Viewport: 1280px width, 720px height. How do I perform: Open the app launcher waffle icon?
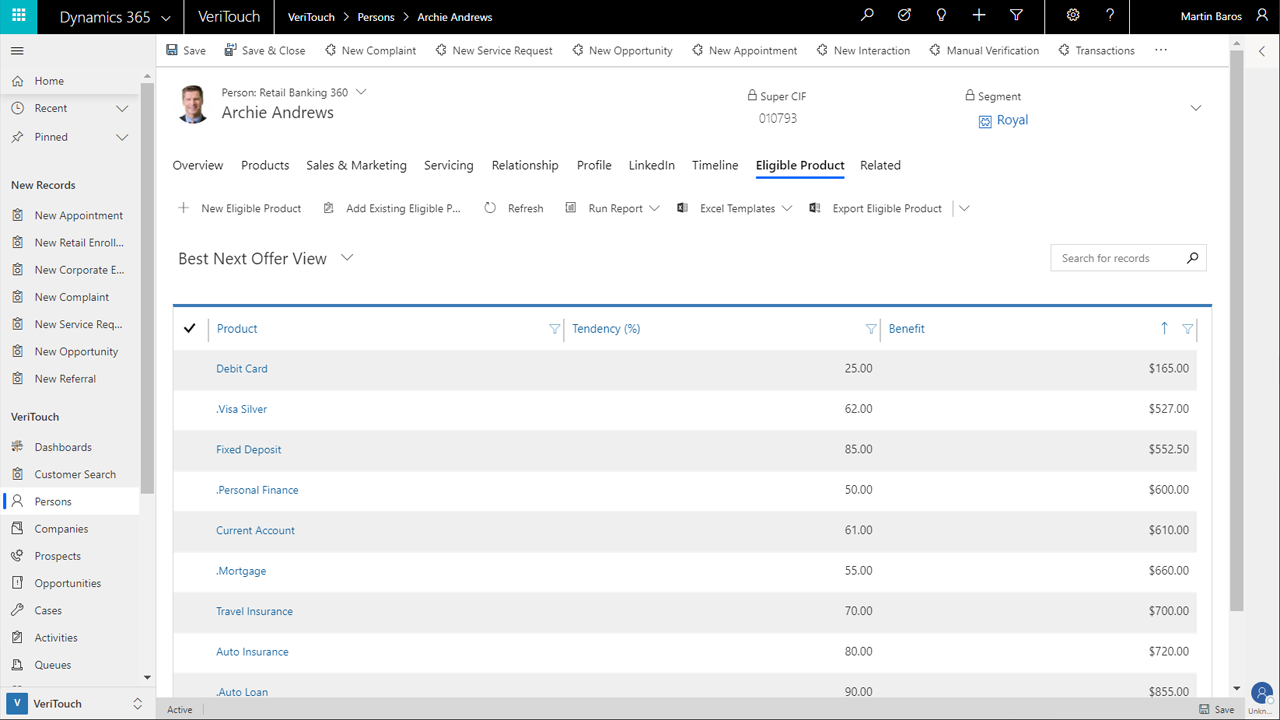(19, 16)
